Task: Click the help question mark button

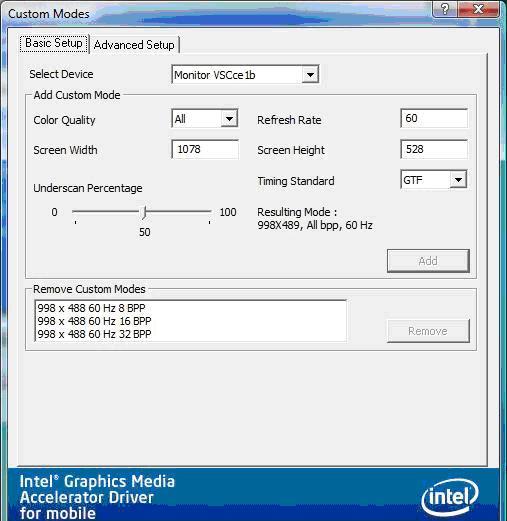Action: (x=445, y=9)
